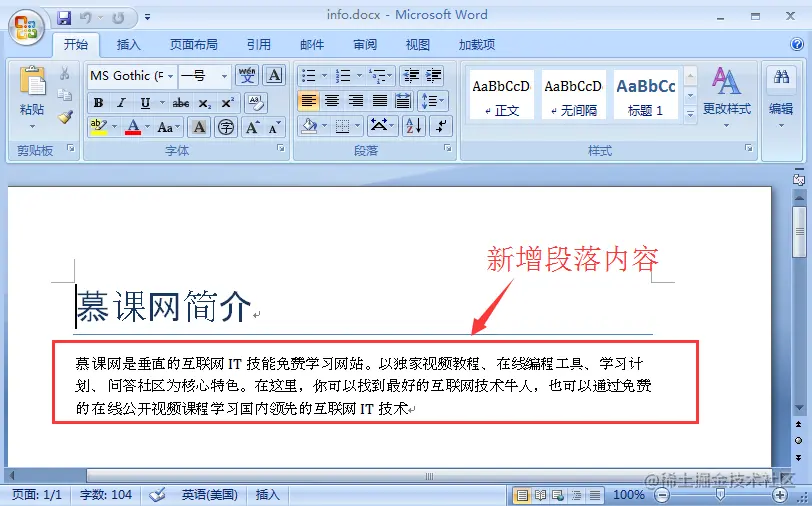Adjust the zoom slider

click(x=720, y=495)
